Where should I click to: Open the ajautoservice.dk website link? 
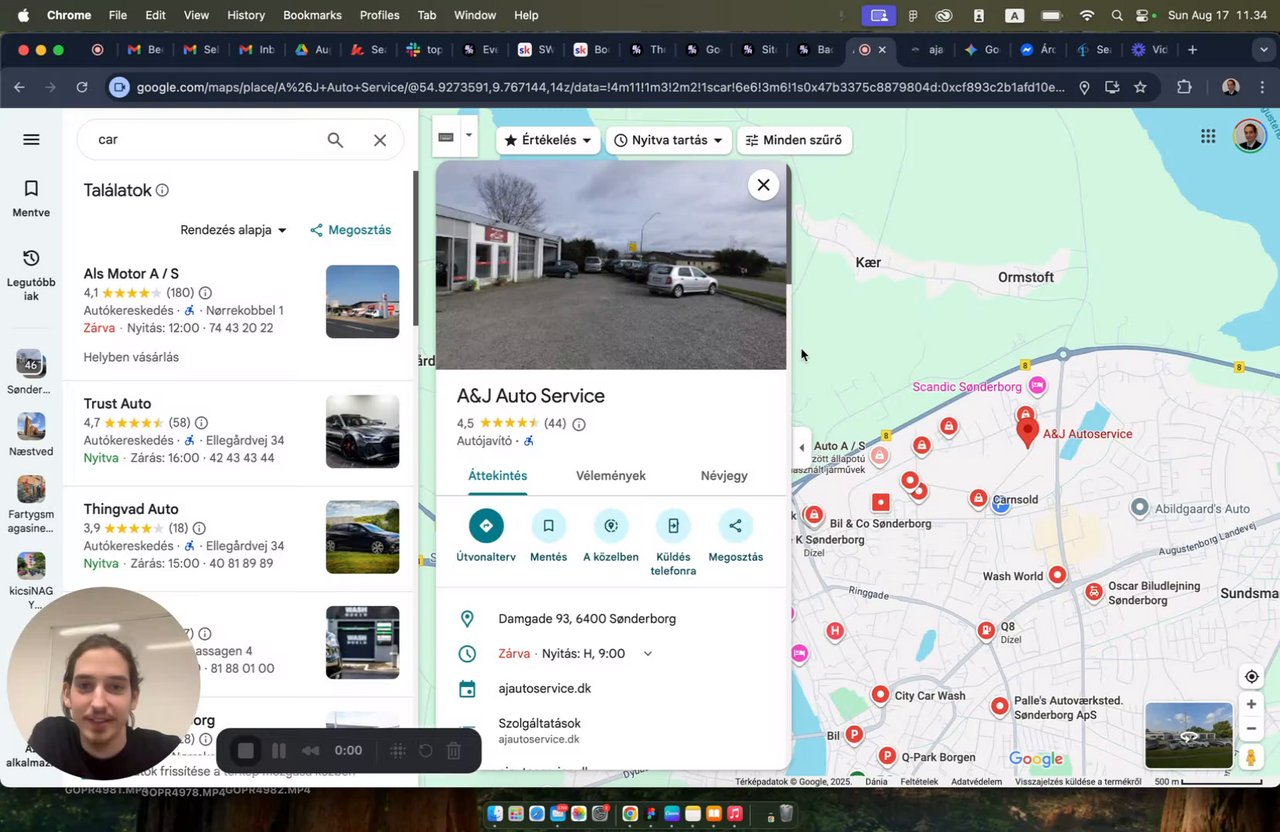tap(545, 689)
